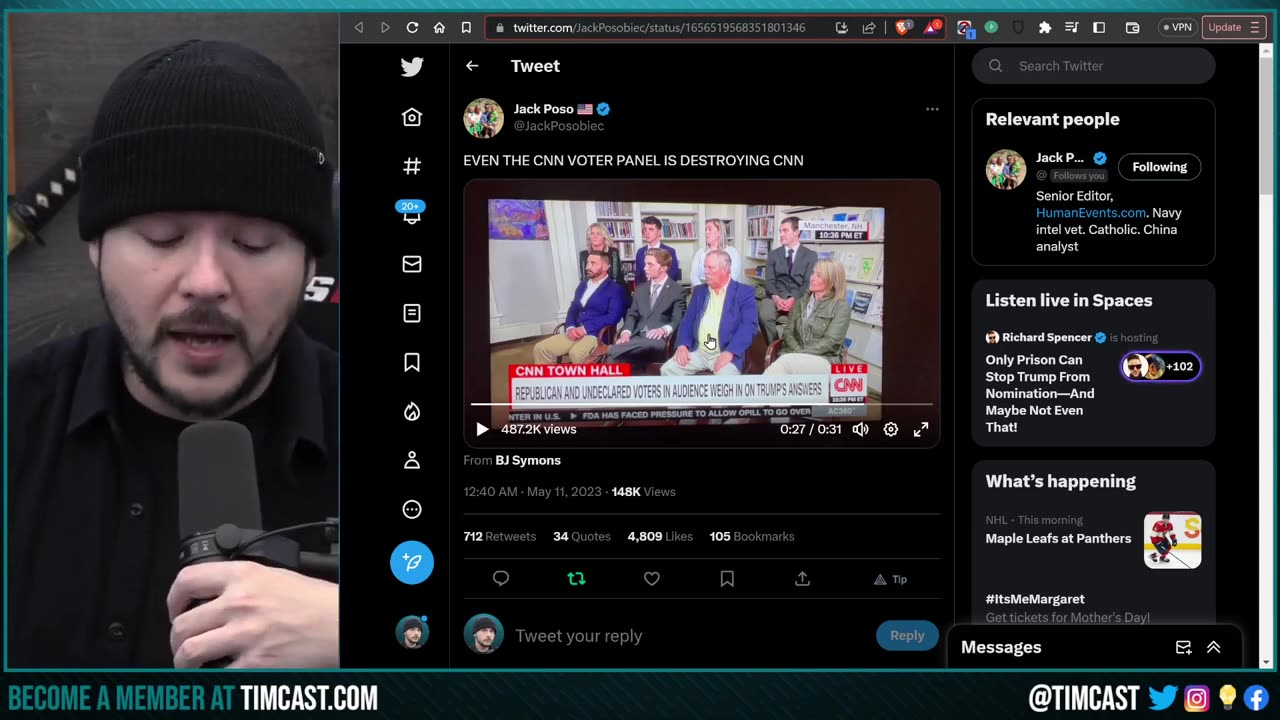View the 34 Quotes list

582,537
